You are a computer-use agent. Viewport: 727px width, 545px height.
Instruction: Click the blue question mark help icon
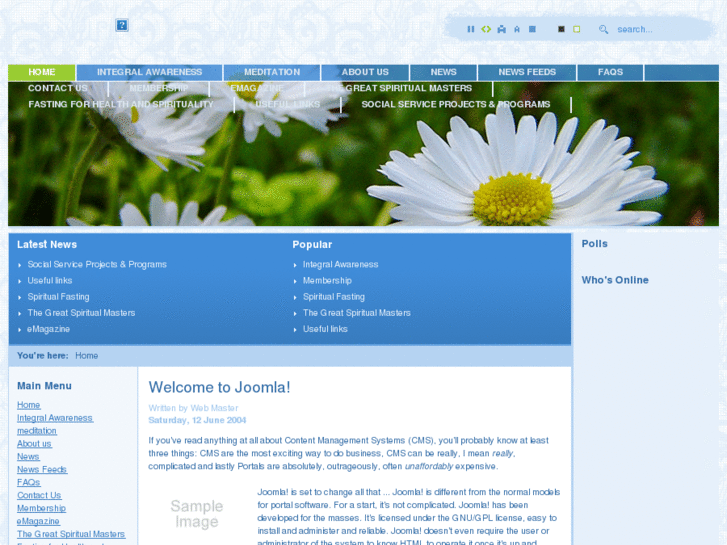(x=122, y=25)
